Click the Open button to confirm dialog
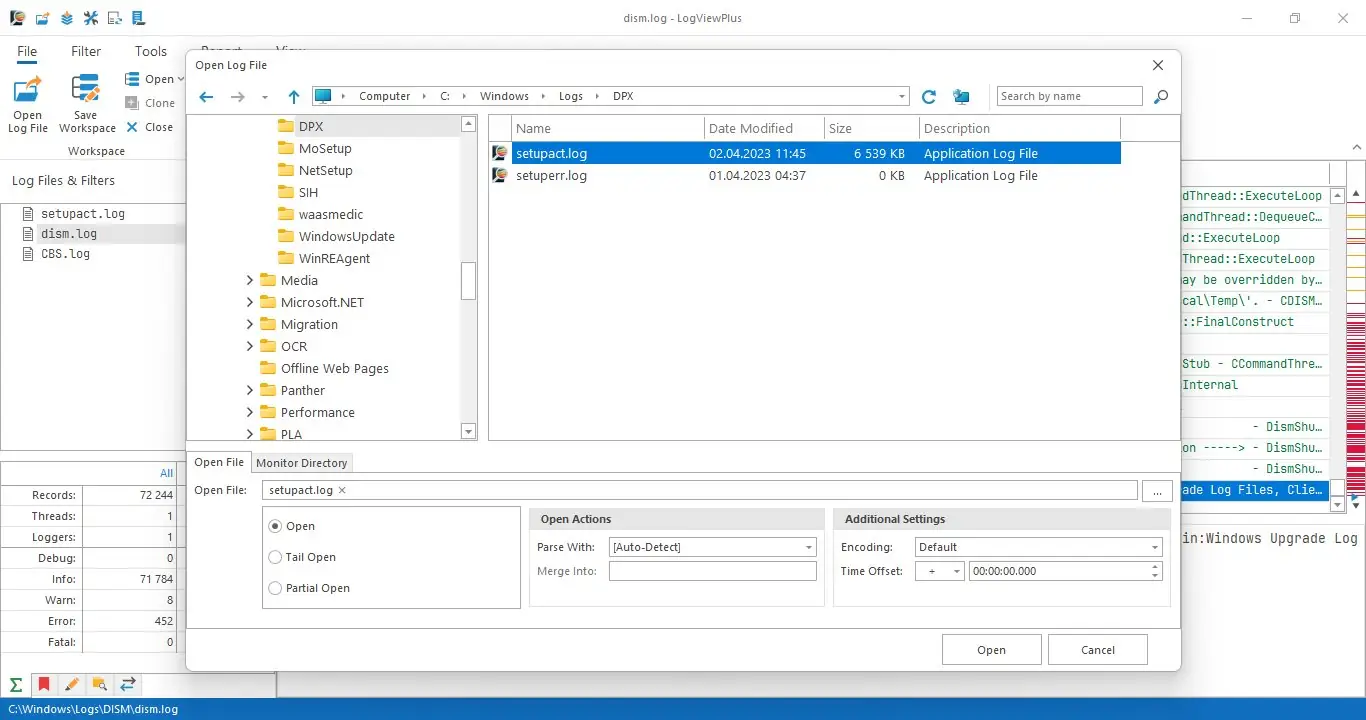 [992, 650]
